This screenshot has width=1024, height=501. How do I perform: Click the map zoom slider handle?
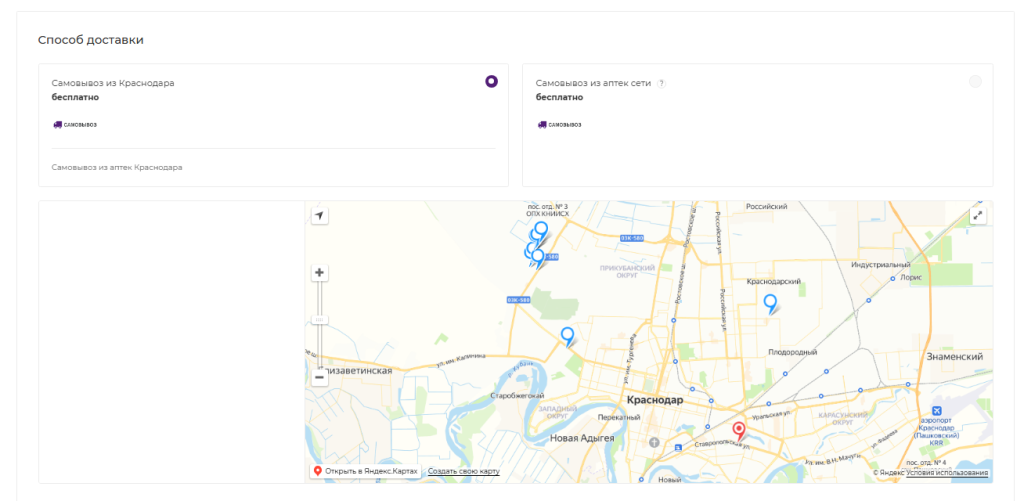click(x=319, y=319)
